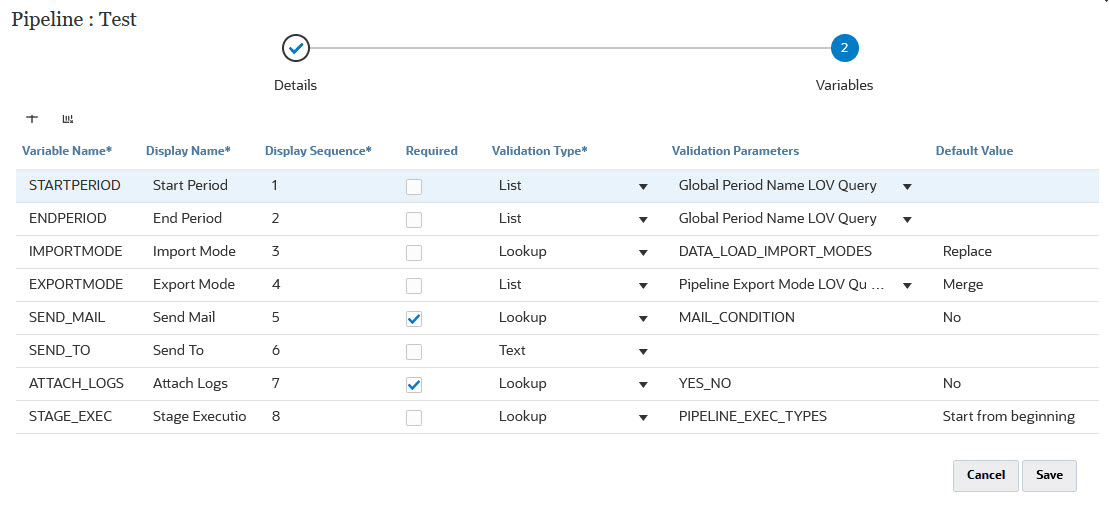
Task: Click the Attach Logs display name
Action: click(x=190, y=383)
